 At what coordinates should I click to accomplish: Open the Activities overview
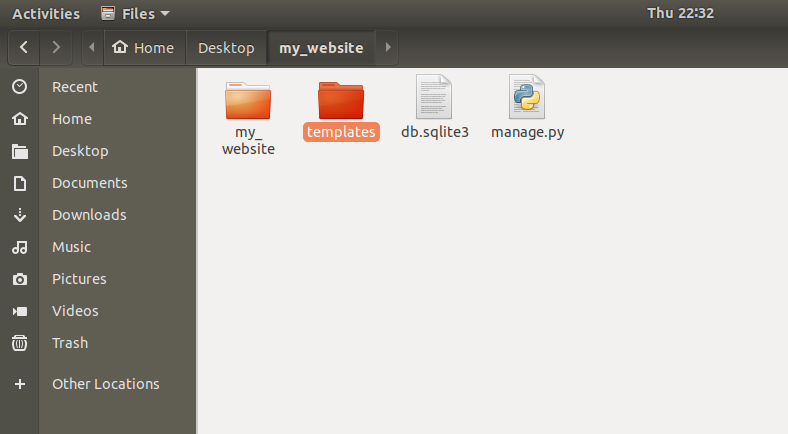click(46, 14)
